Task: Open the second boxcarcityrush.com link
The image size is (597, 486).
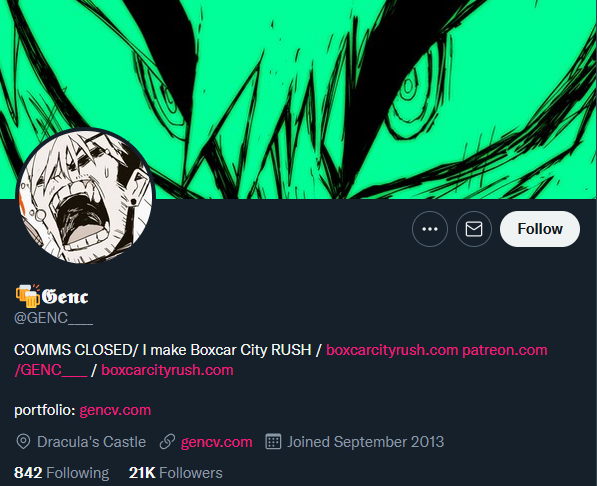Action: 167,370
